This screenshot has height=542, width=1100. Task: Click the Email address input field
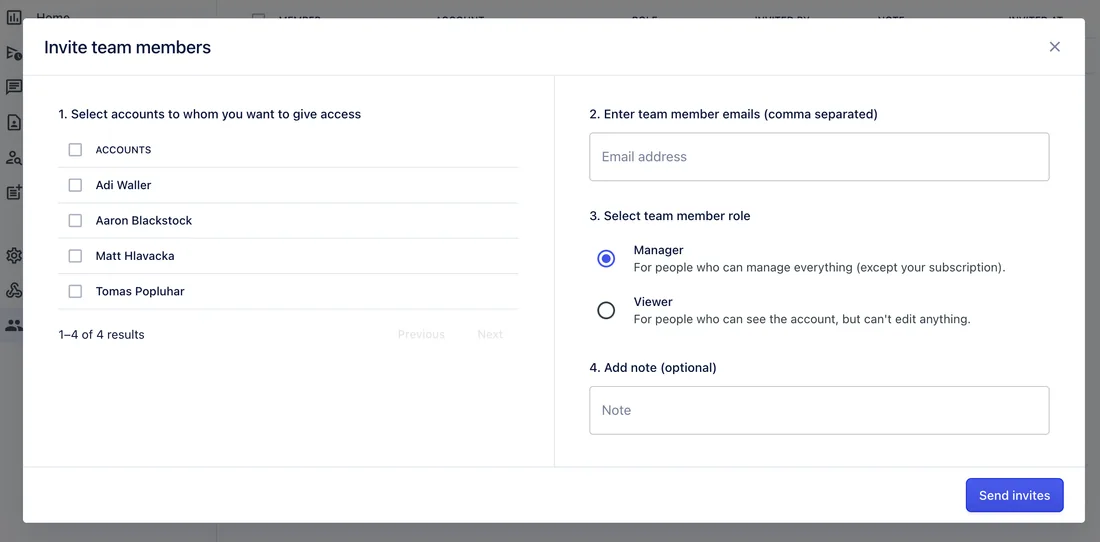[819, 157]
